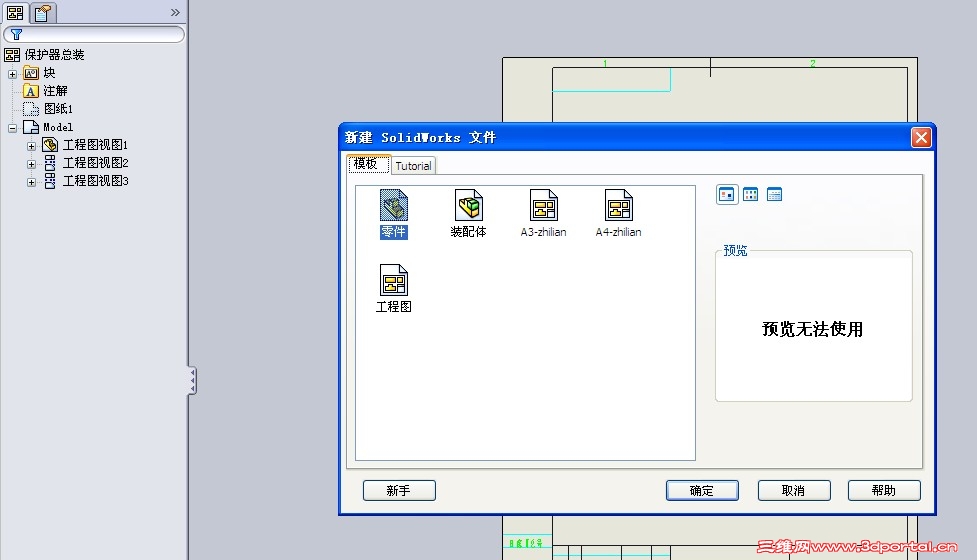Click the 工程图视图2 view icon
The width and height of the screenshot is (977, 560).
click(x=50, y=163)
